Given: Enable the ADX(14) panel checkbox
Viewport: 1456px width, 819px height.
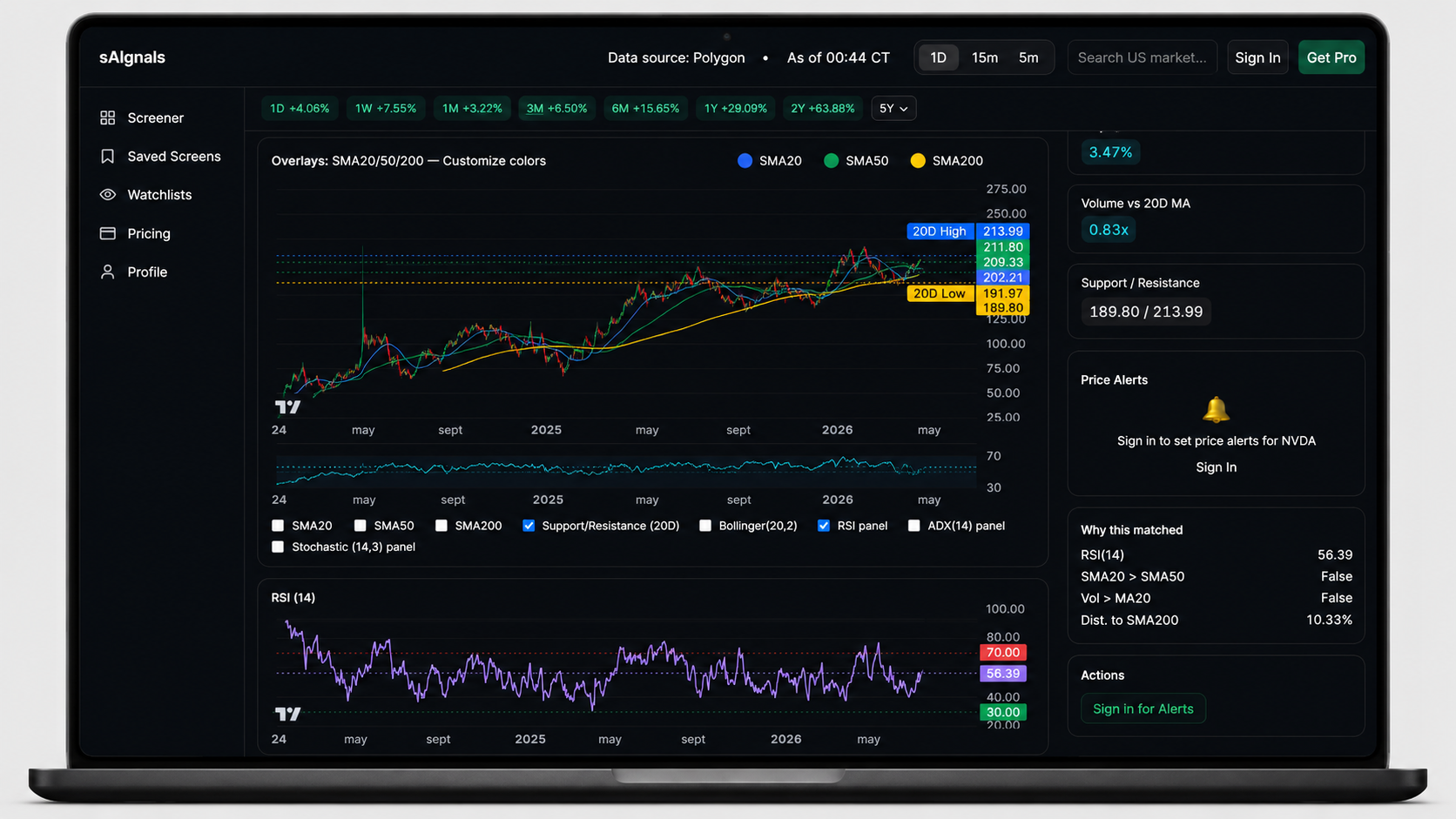Looking at the screenshot, I should (914, 526).
